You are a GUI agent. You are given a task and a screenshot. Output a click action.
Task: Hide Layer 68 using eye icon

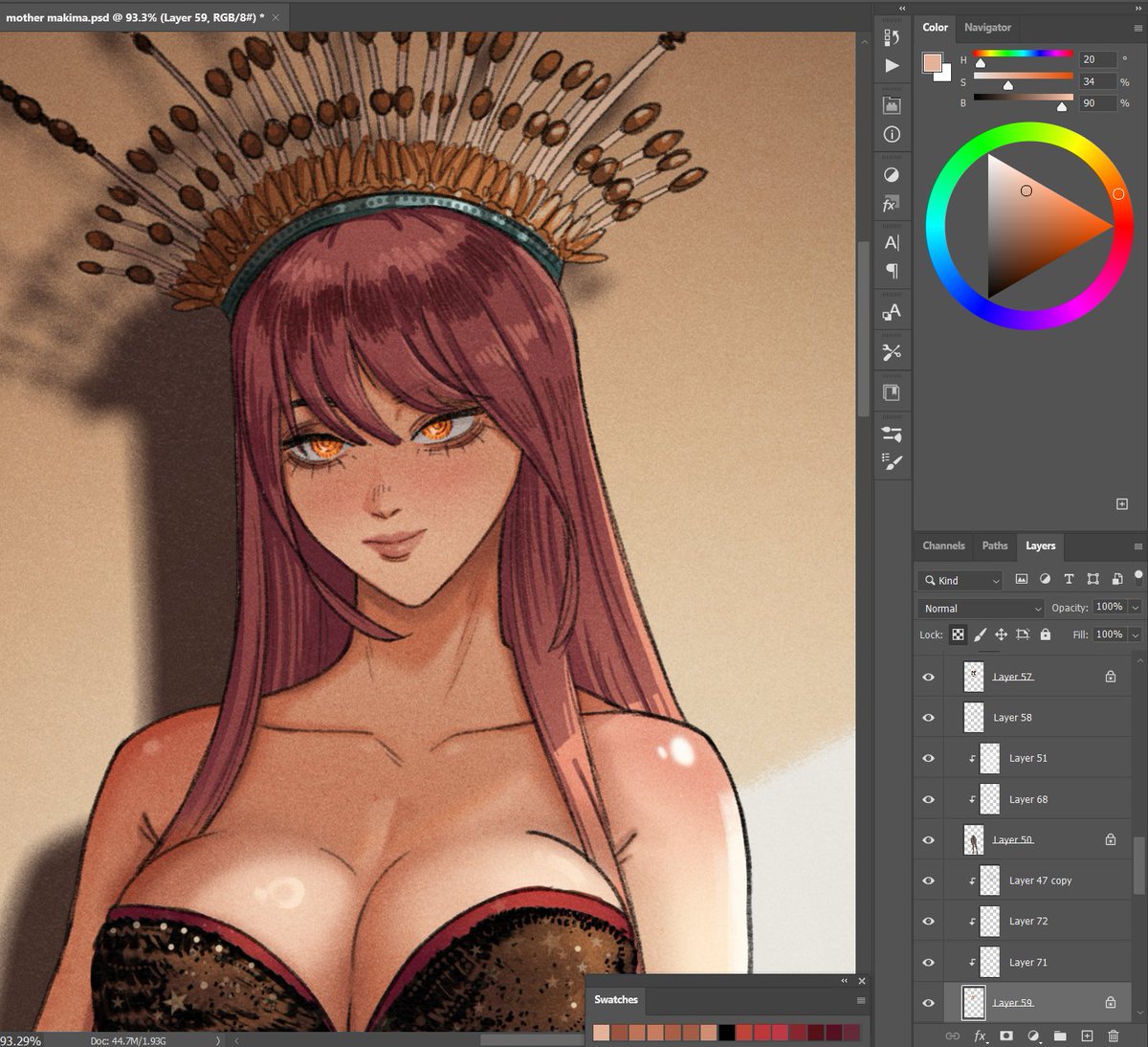click(928, 799)
